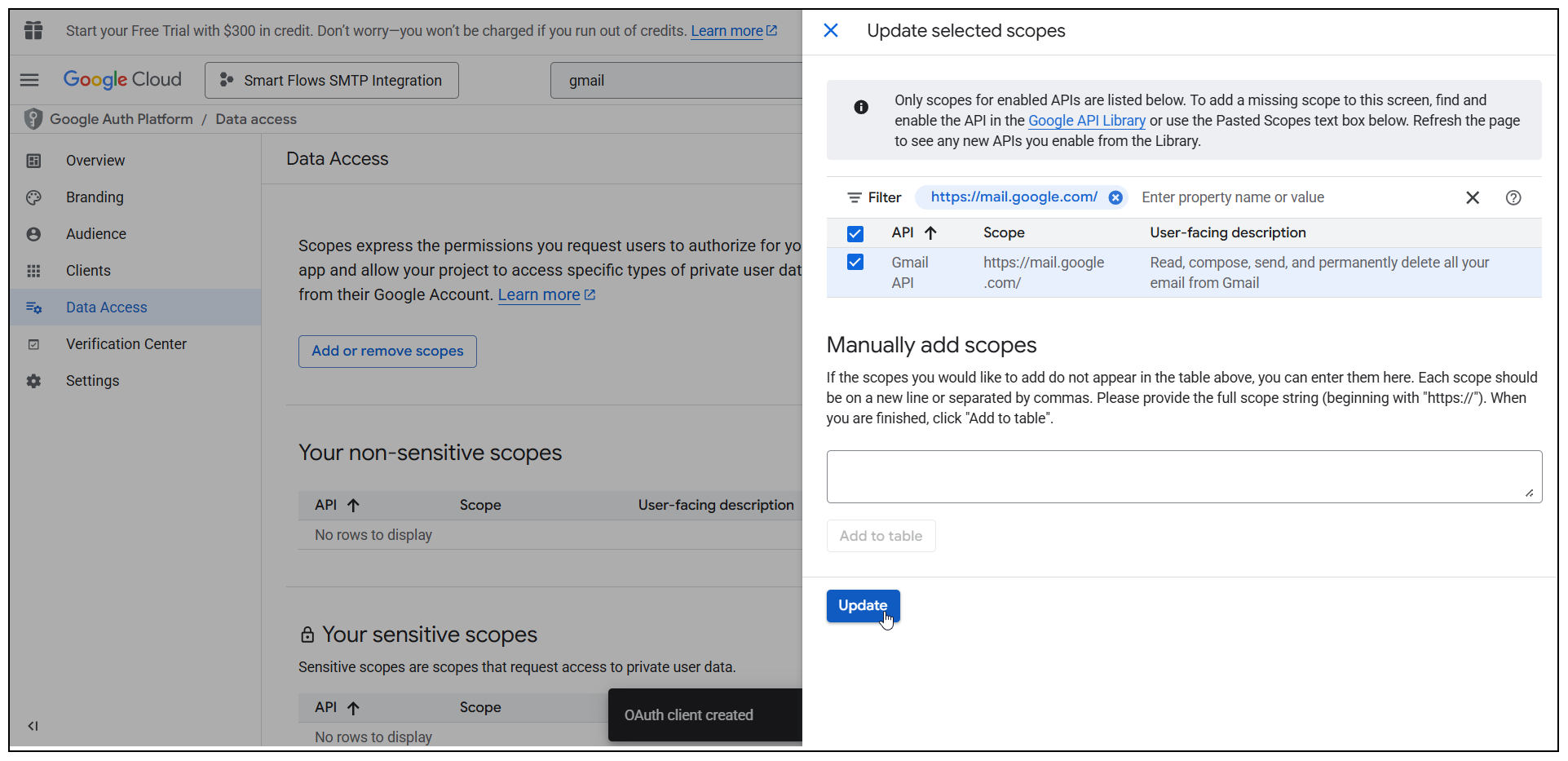
Task: Click Learn more about scopes link
Action: (539, 294)
